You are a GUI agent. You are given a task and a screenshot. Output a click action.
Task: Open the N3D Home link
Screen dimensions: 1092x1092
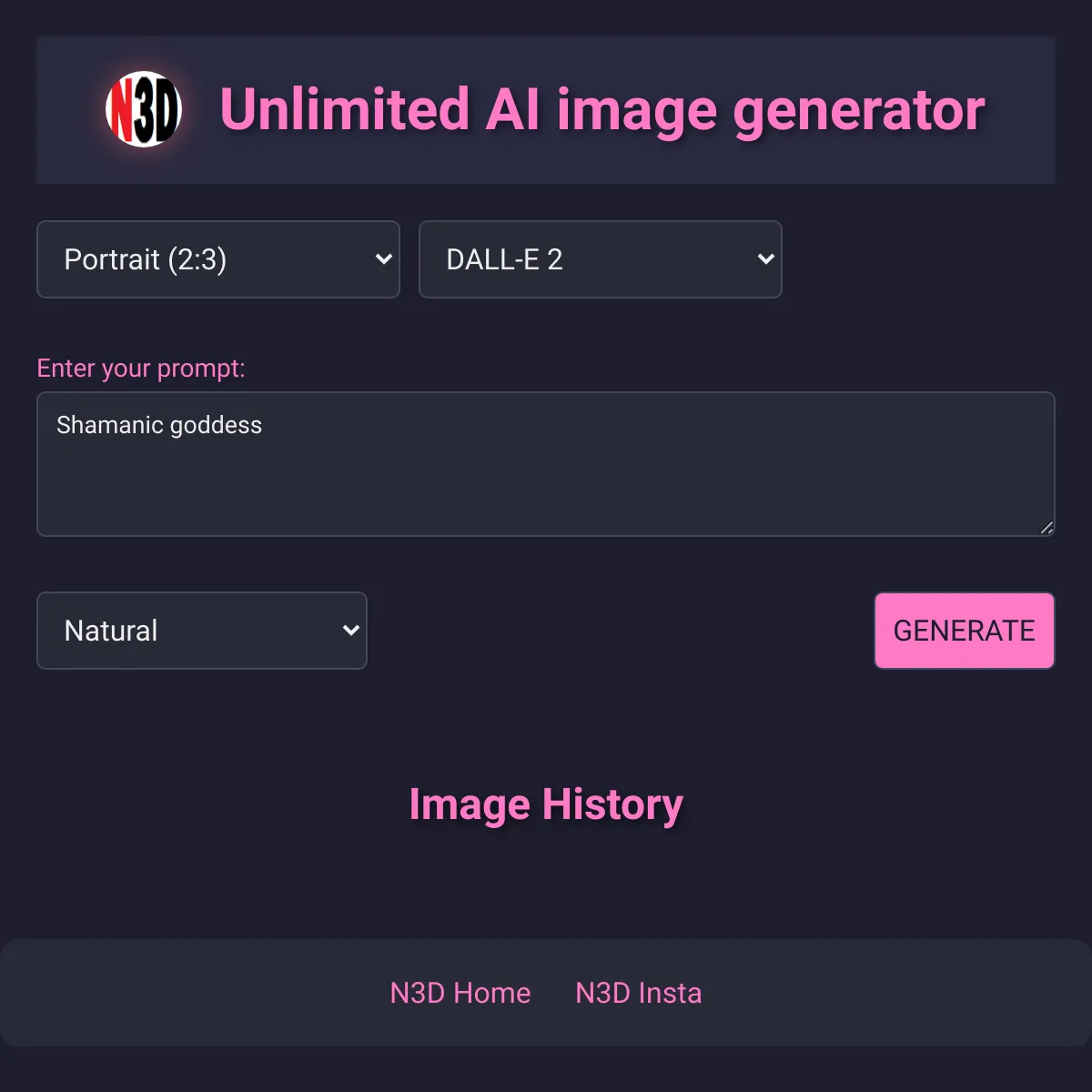click(460, 993)
